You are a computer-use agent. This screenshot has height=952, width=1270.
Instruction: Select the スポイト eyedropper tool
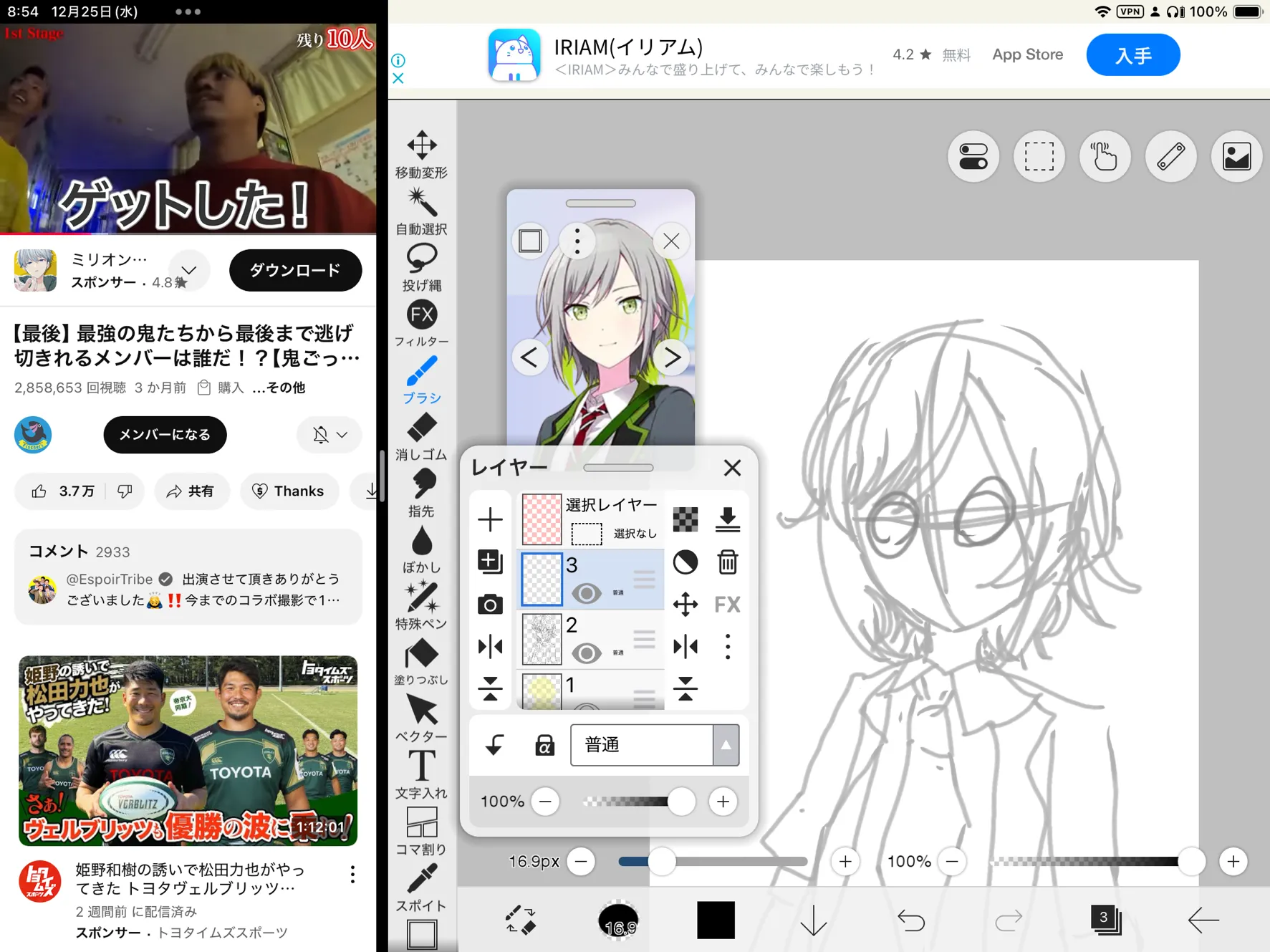point(422,888)
